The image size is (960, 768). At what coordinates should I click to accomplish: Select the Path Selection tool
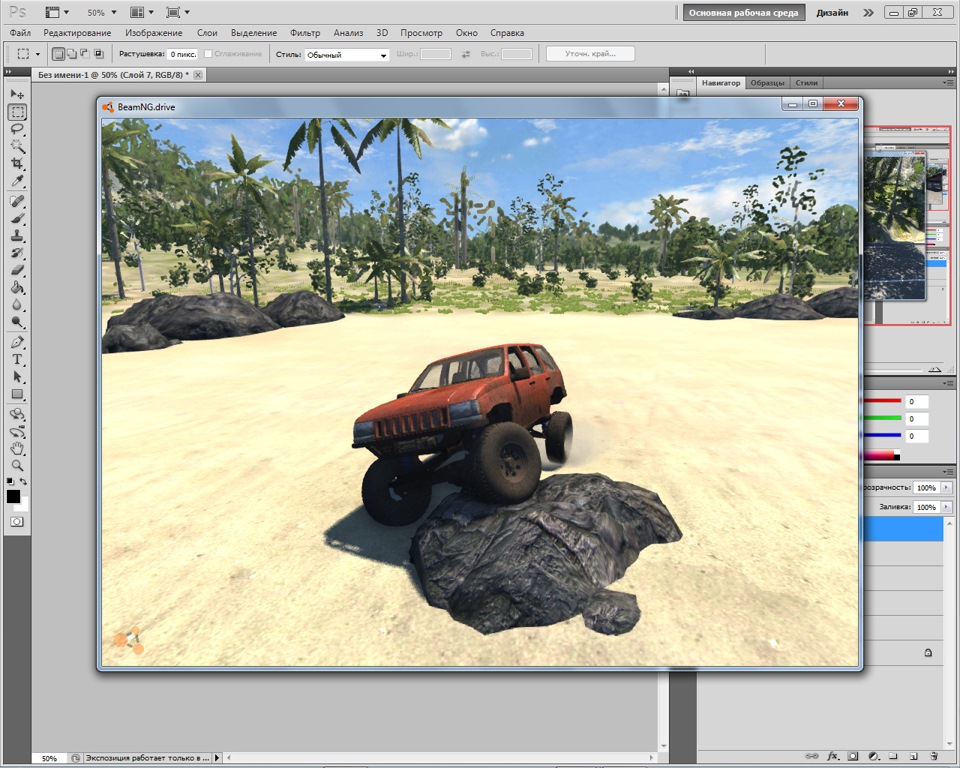[x=17, y=377]
